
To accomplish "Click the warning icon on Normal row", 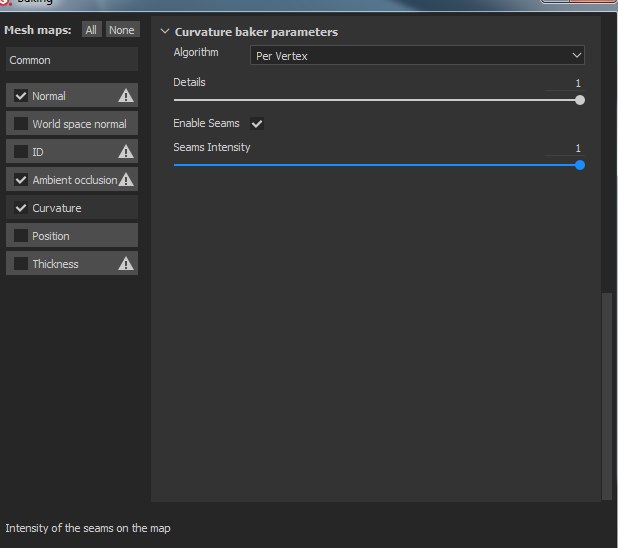I will click(x=126, y=95).
